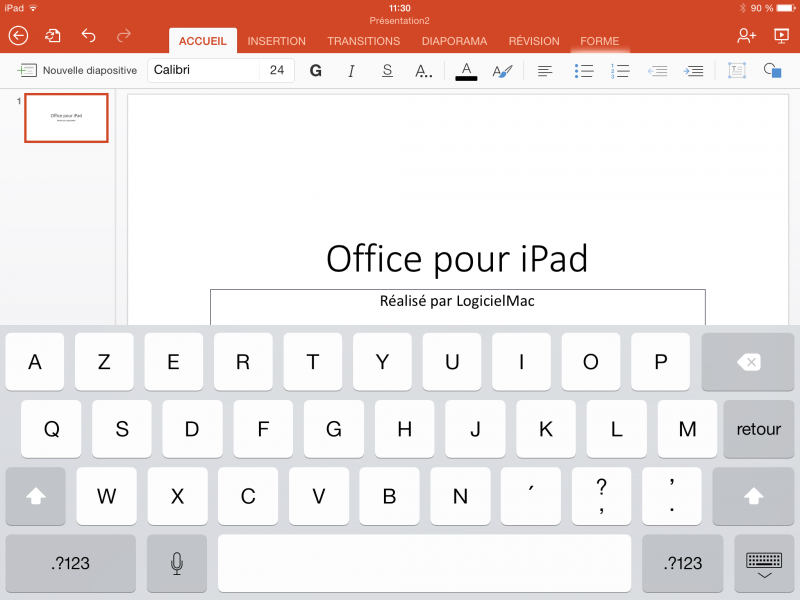Open the shapes arrangement icon
Viewport: 800px width, 600px height.
pyautogui.click(x=772, y=70)
